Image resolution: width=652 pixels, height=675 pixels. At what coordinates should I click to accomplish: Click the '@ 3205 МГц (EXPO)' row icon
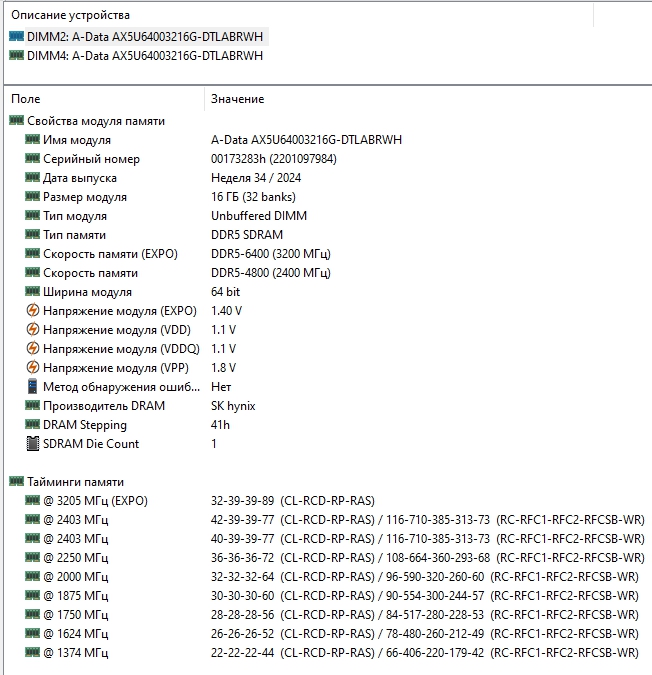32,500
